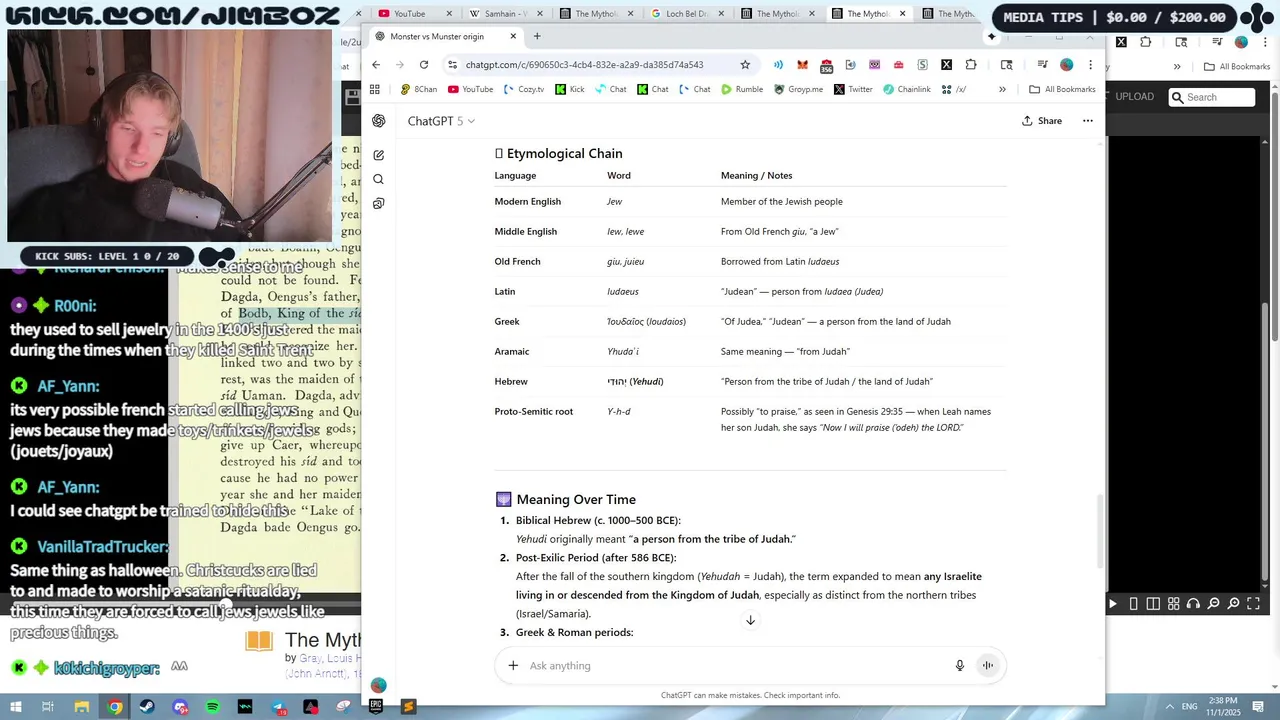The height and width of the screenshot is (720, 1280).
Task: Open the Twitter bookmark
Action: coord(852,89)
